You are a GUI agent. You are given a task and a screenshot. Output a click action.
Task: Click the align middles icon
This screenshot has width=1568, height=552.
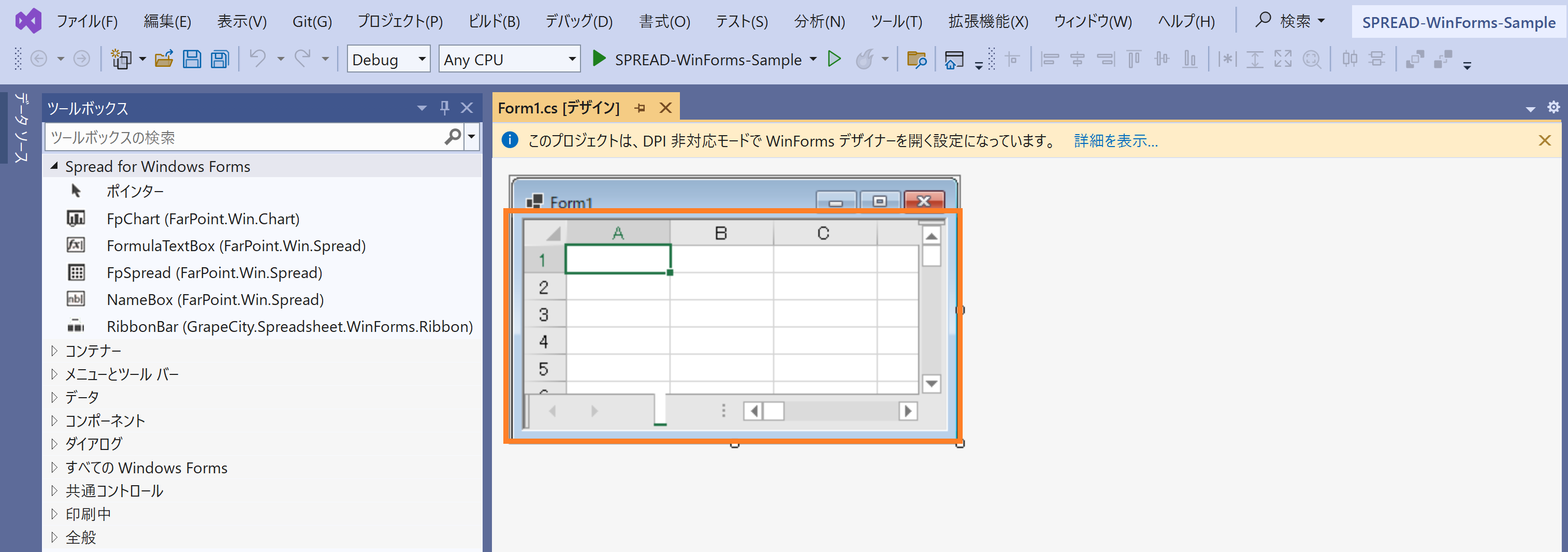(1162, 59)
